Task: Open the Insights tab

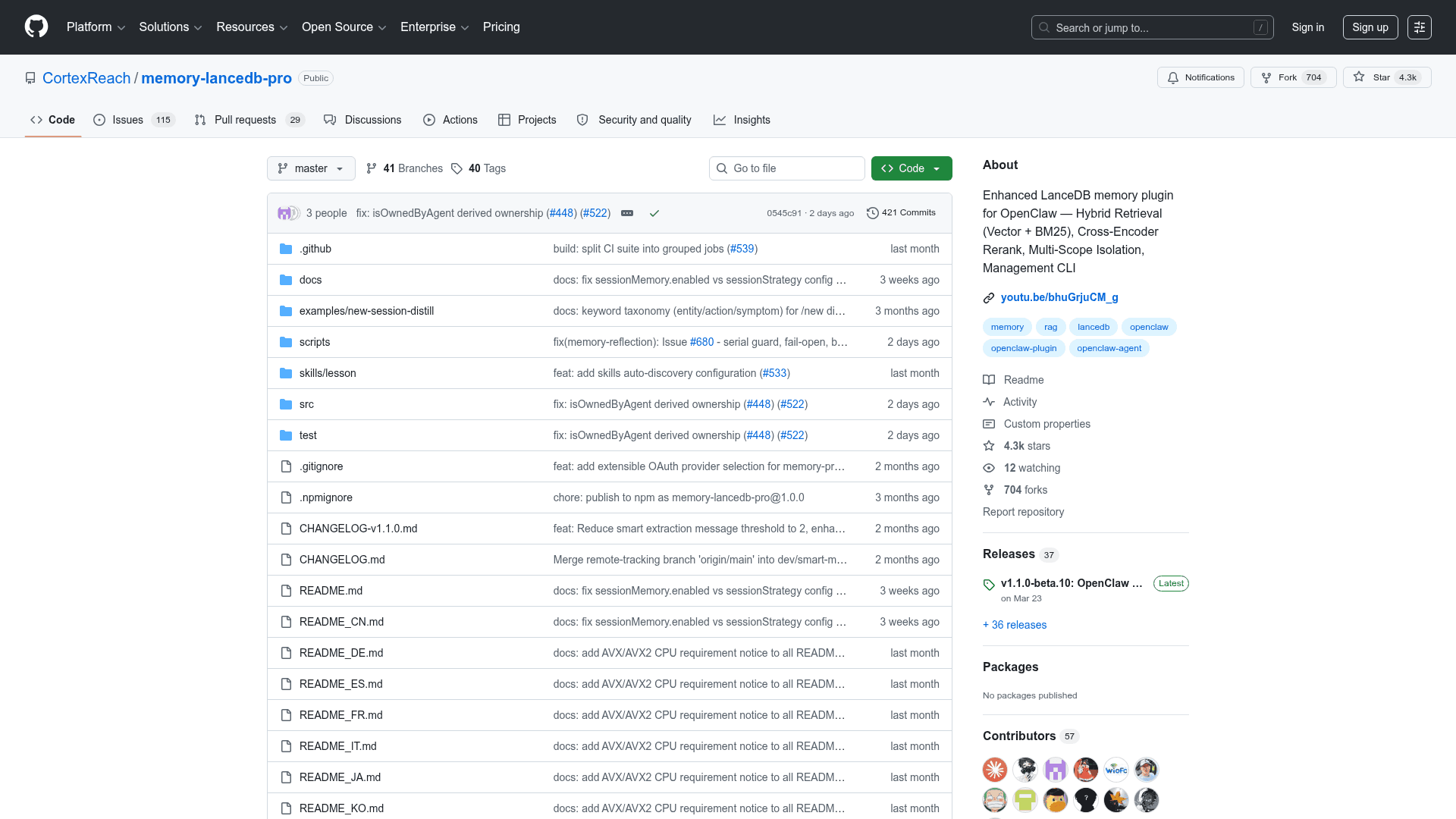Action: (742, 120)
